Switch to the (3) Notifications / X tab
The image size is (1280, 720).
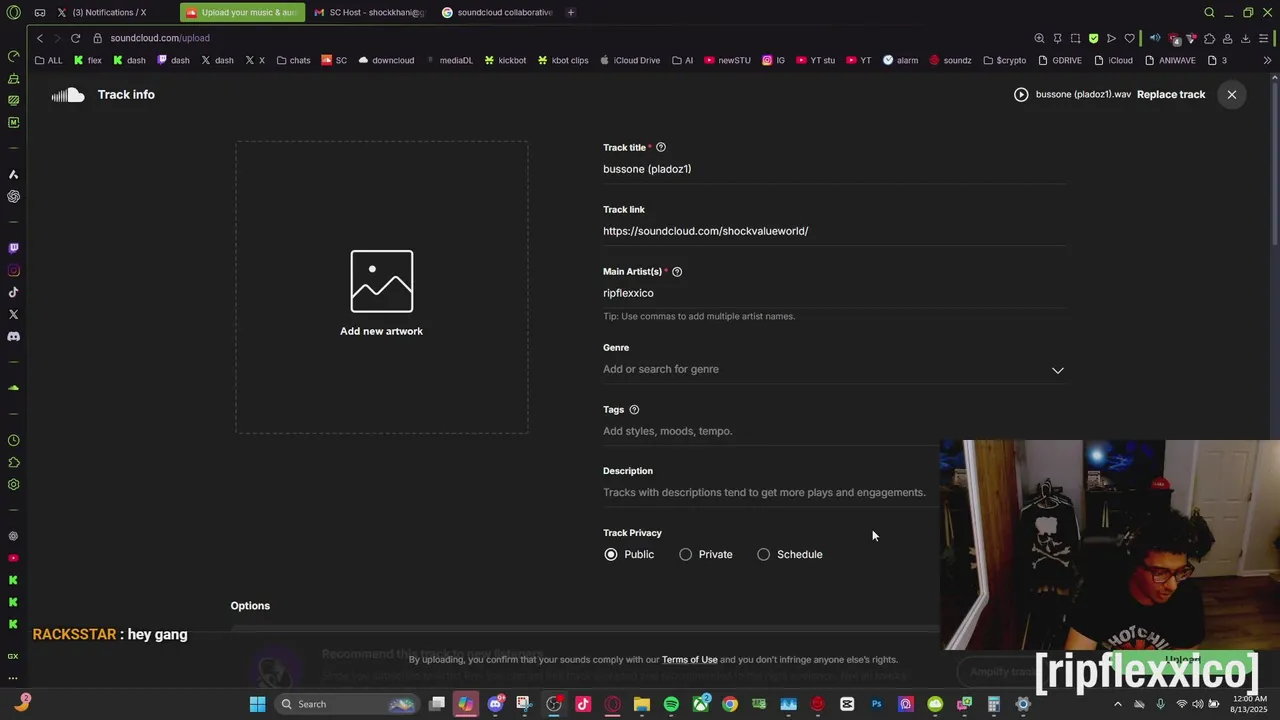pos(110,12)
